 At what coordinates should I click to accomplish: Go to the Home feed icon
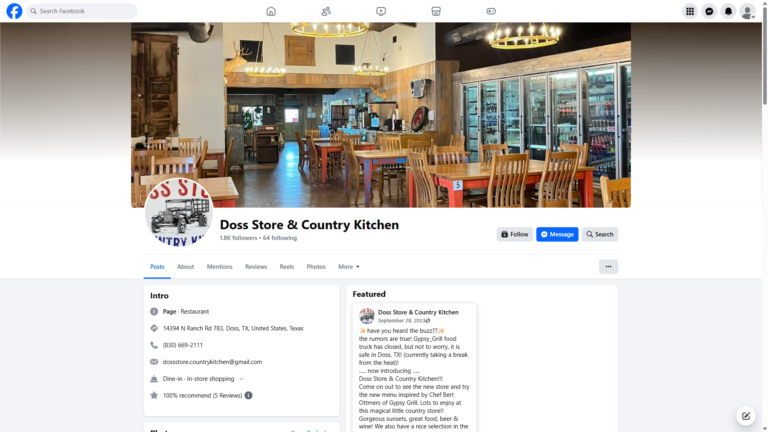coord(271,11)
